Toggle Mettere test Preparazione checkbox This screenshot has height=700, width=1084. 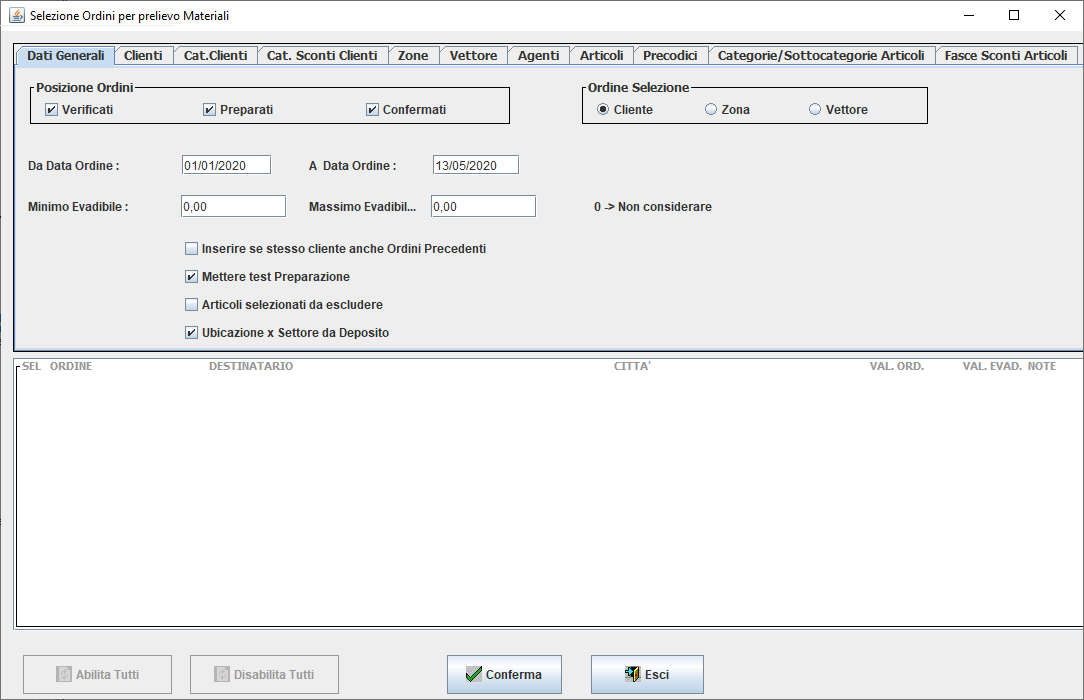tap(192, 277)
